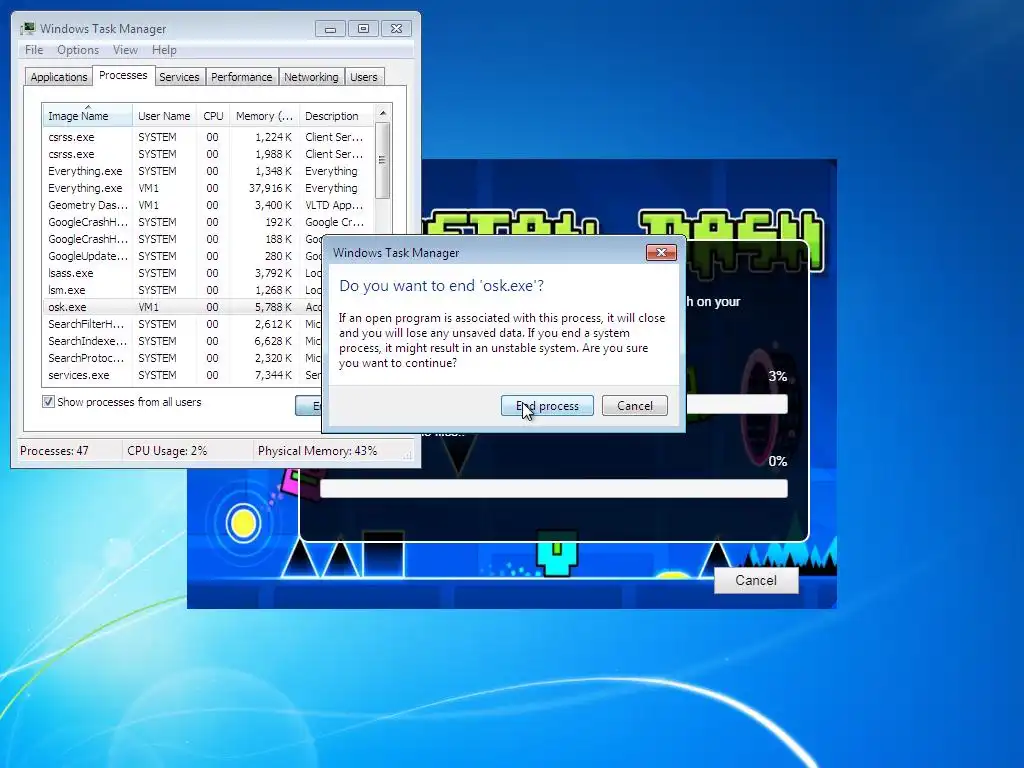Go to the Networking tab
The image size is (1024, 768).
311,77
